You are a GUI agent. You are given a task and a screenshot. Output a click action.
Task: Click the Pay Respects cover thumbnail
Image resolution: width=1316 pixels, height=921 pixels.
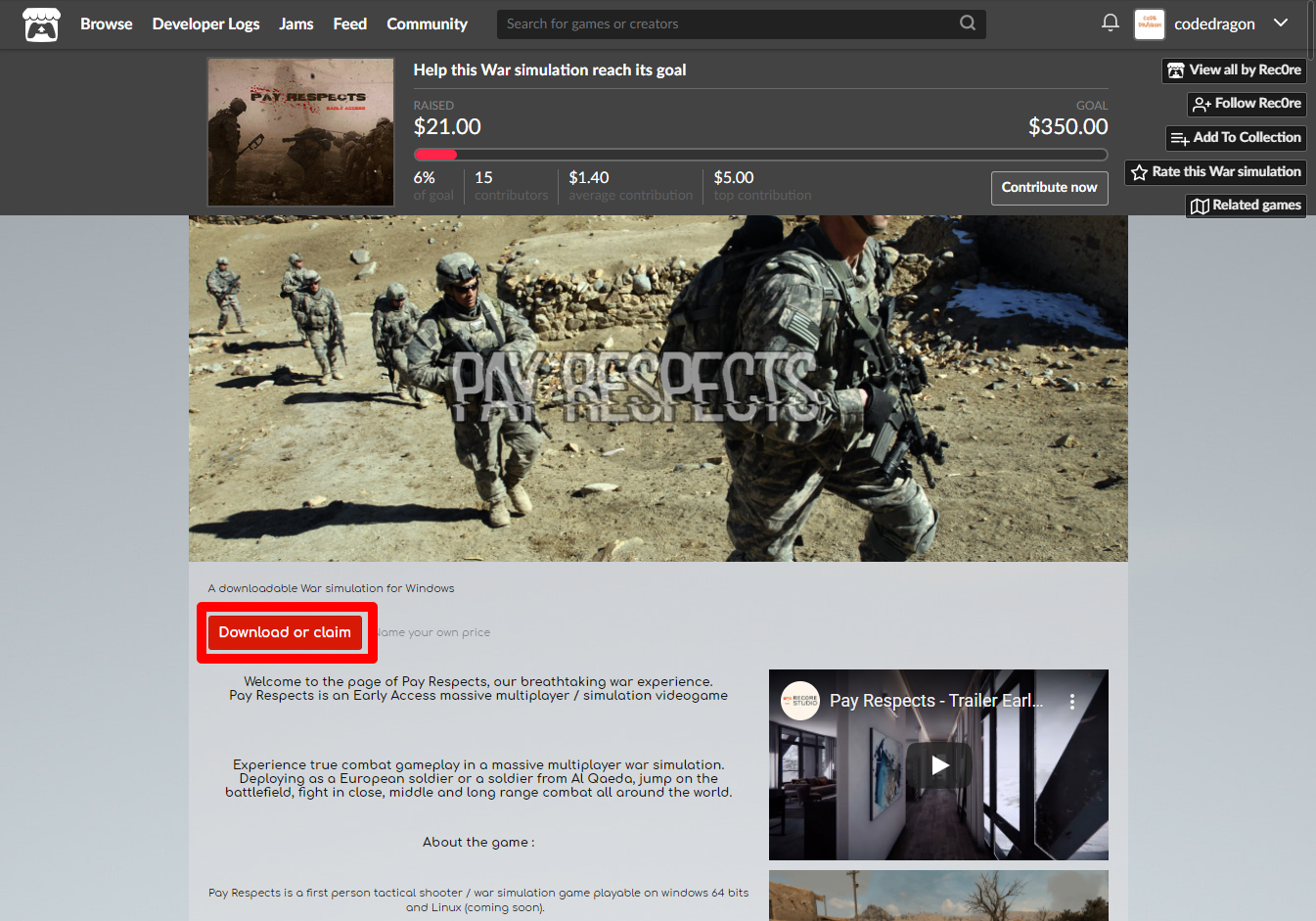(300, 132)
